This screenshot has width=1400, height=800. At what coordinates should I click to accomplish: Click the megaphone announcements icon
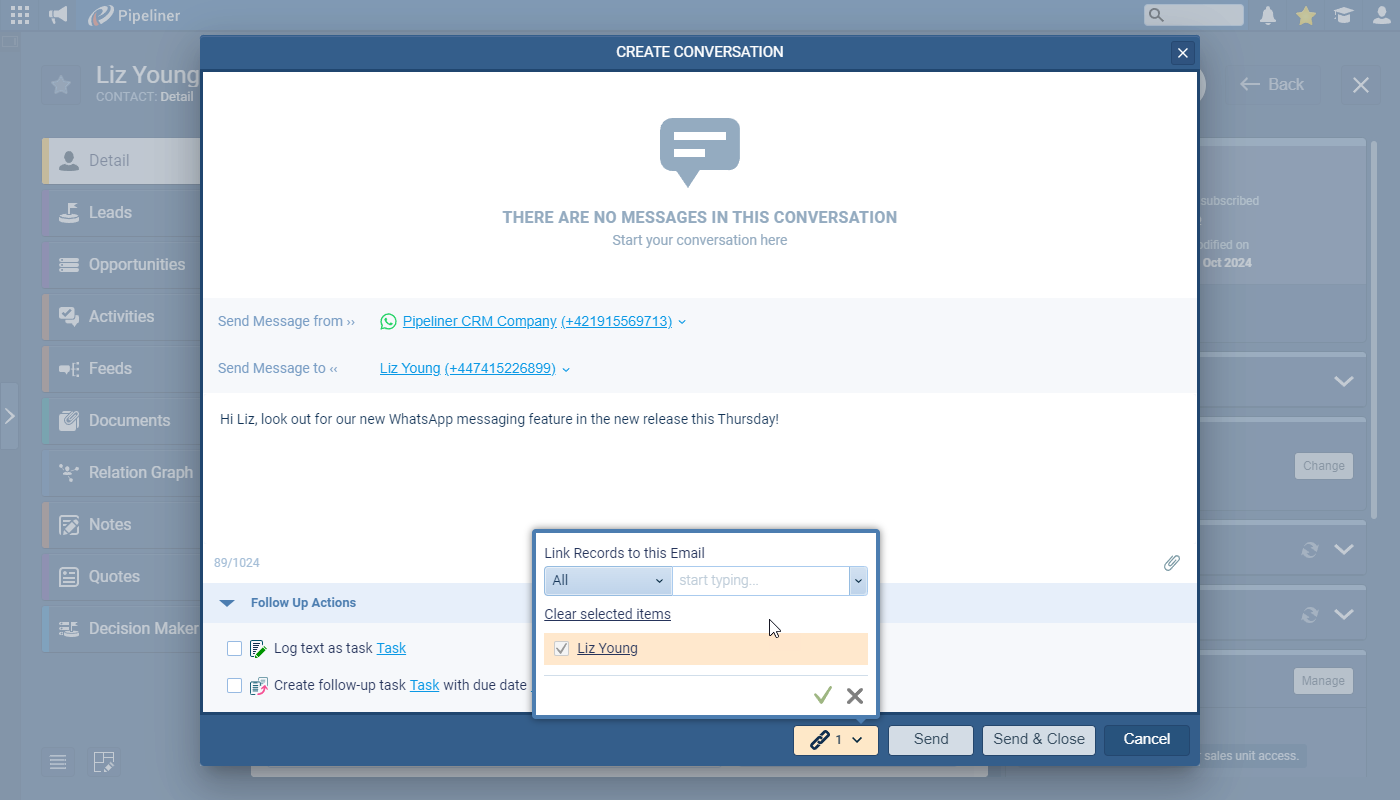tap(59, 15)
